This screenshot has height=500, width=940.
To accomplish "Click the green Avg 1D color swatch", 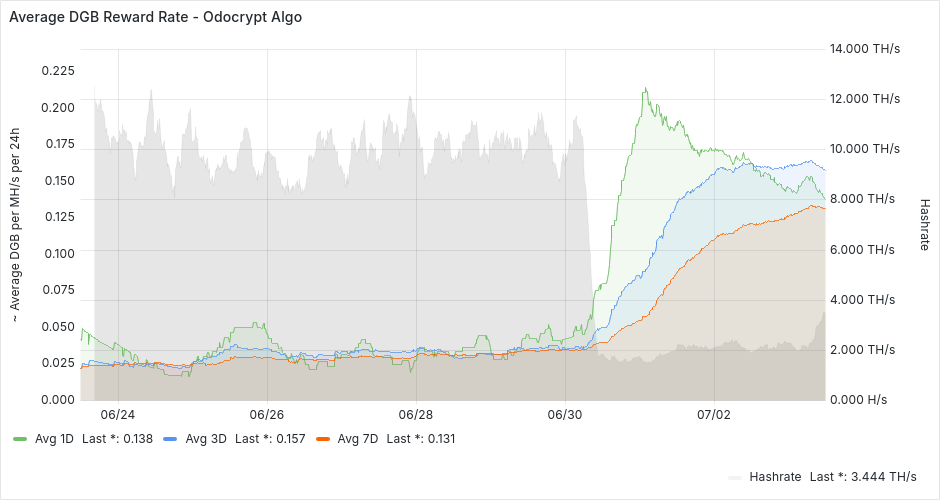I will 20,439.
